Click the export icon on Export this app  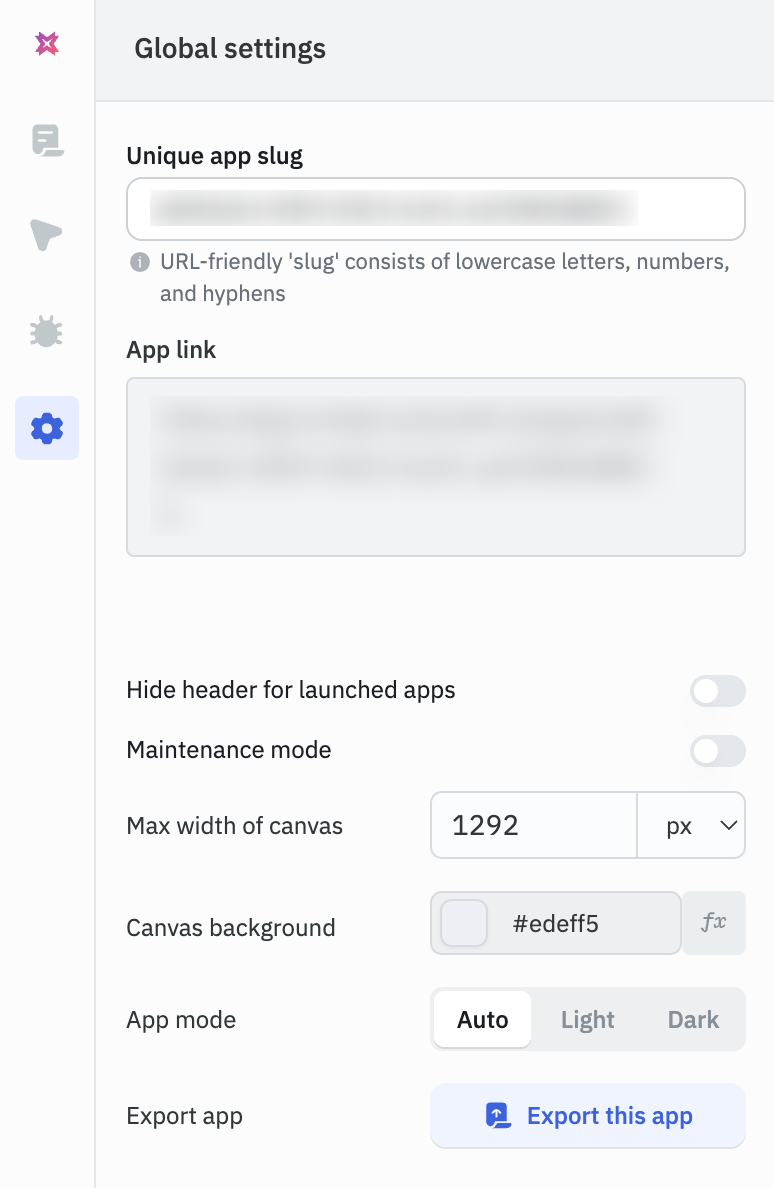pyautogui.click(x=497, y=1115)
